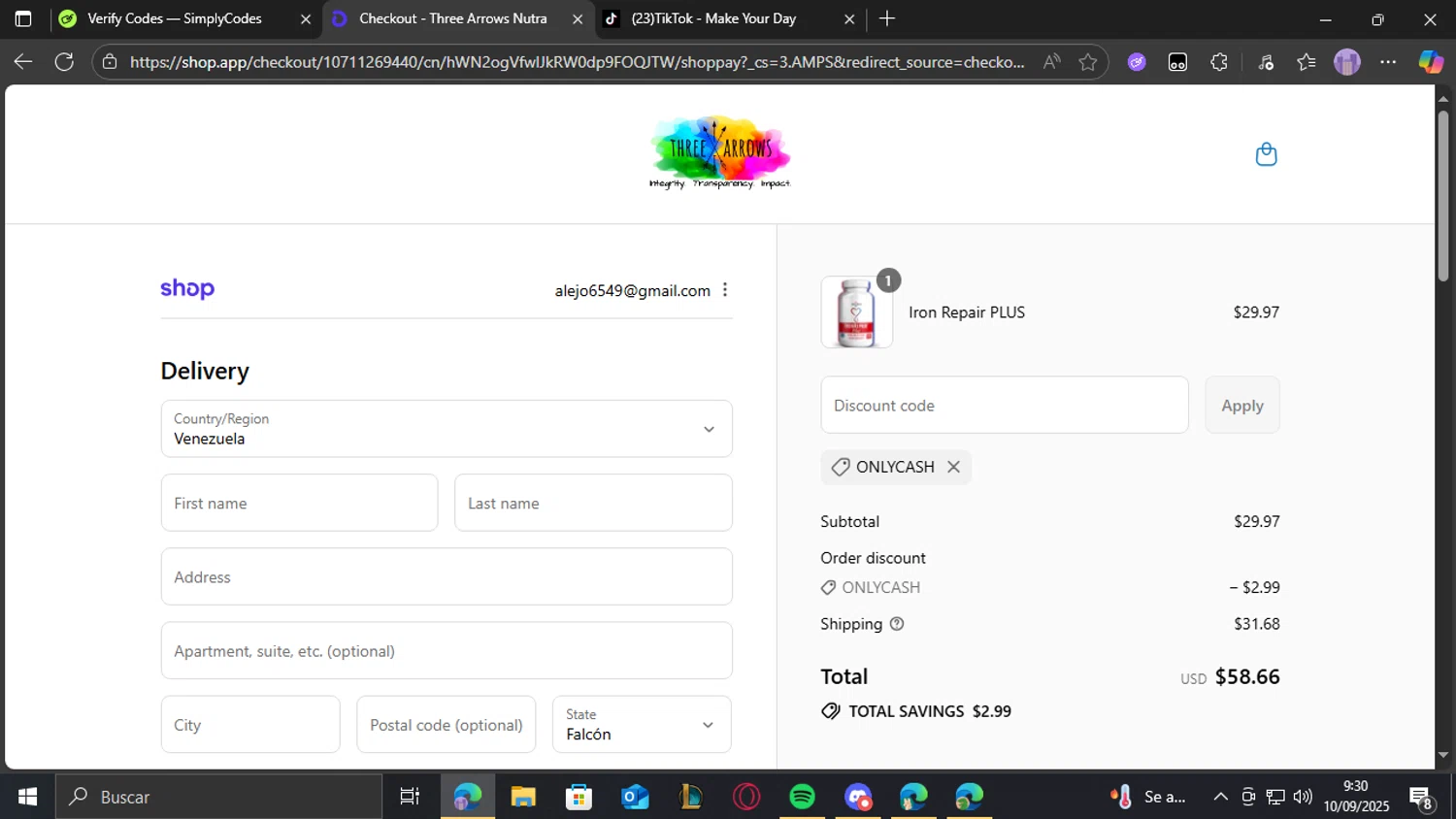The width and height of the screenshot is (1456, 819).
Task: Reload the checkout page
Action: click(64, 62)
